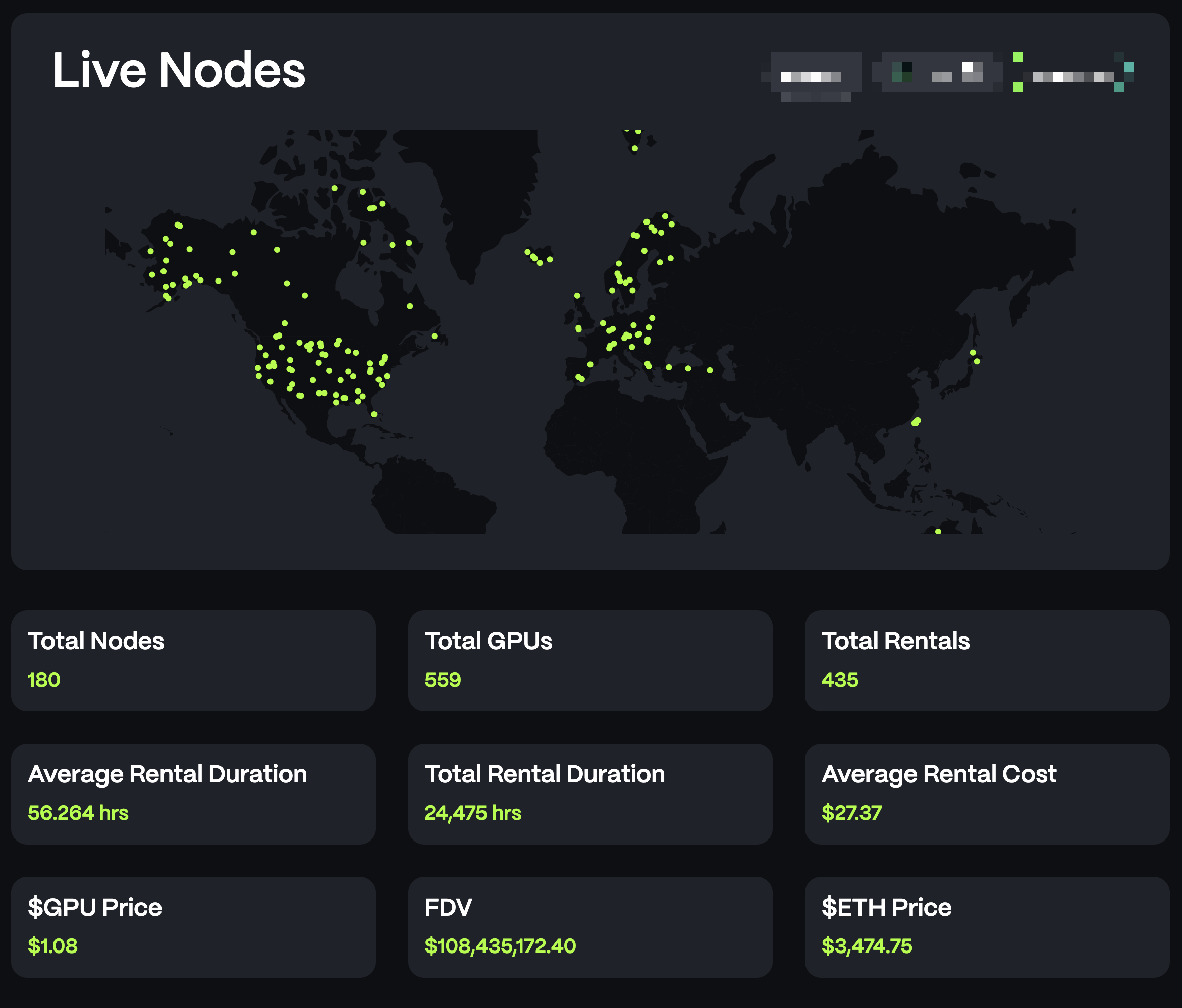
Task: Click the rightmost green-bracketed header button
Action: click(x=1072, y=73)
